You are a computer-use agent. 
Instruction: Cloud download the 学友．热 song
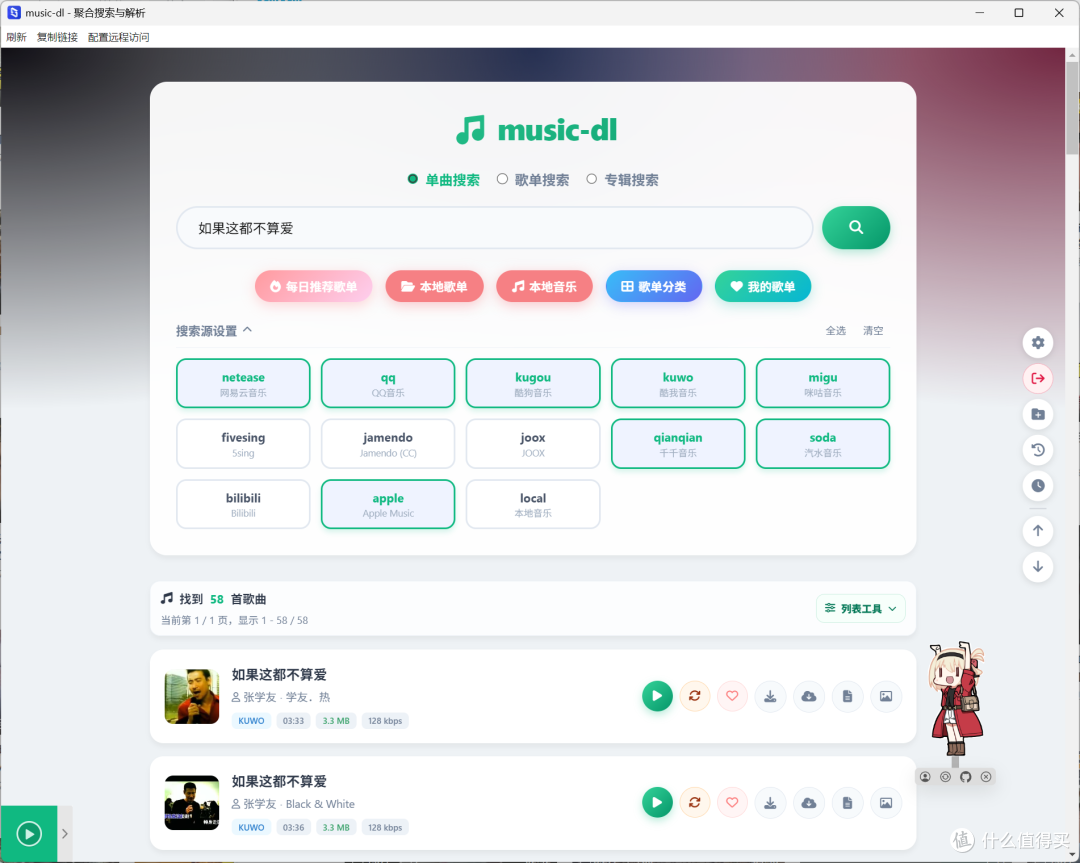[x=809, y=696]
